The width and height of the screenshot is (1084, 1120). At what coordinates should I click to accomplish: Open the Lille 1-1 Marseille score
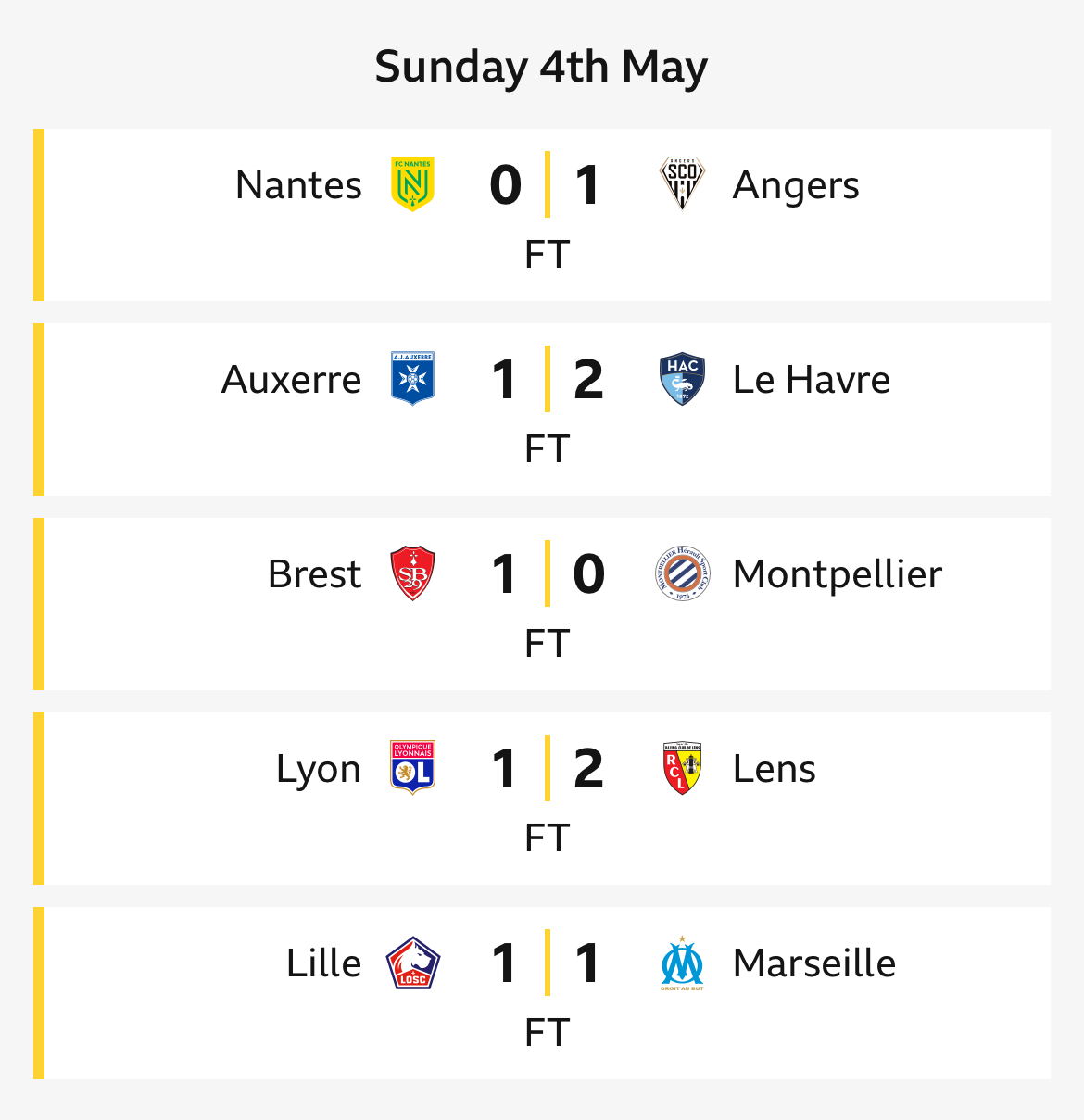pyautogui.click(x=547, y=963)
